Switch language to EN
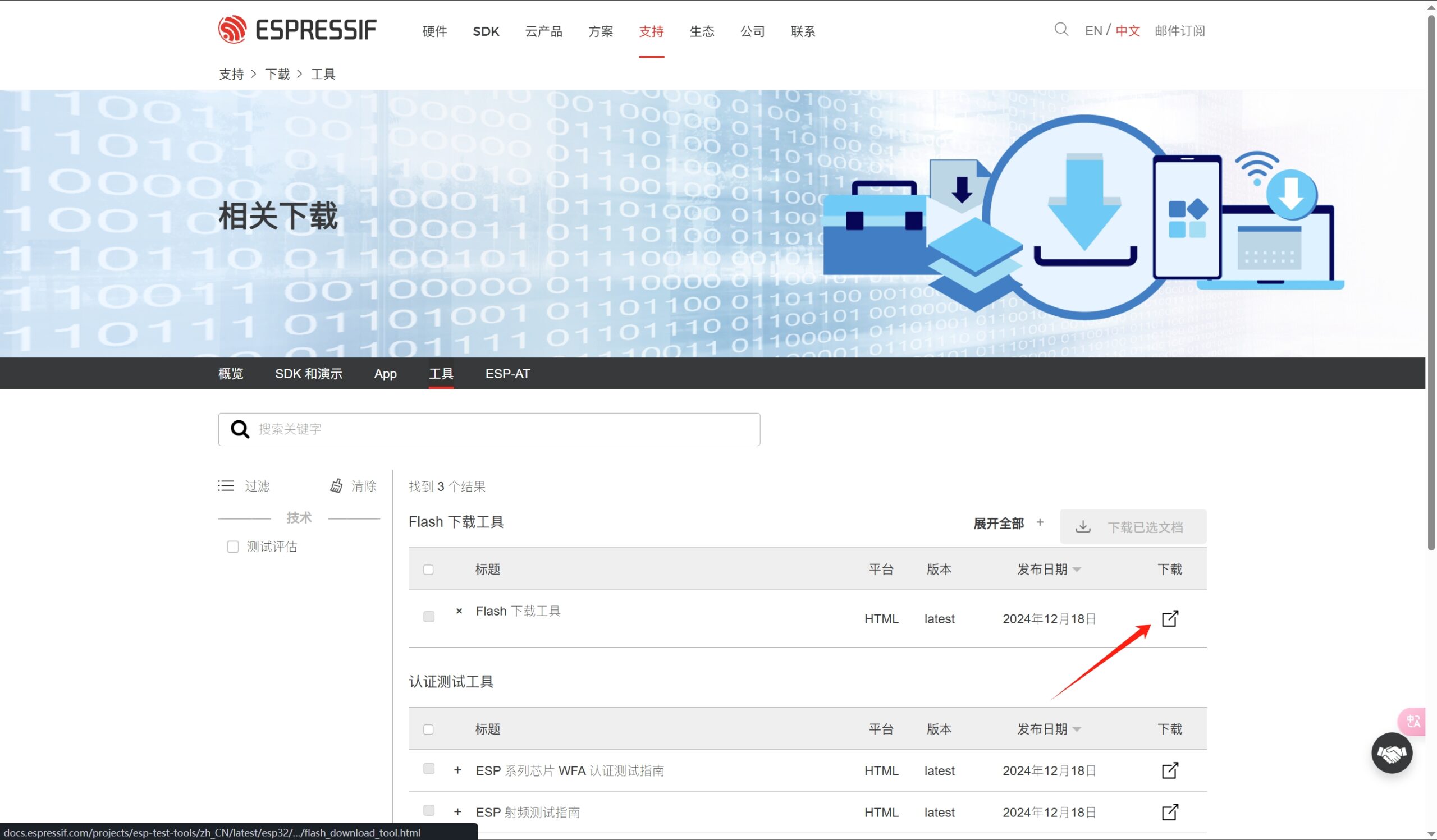 (1093, 31)
